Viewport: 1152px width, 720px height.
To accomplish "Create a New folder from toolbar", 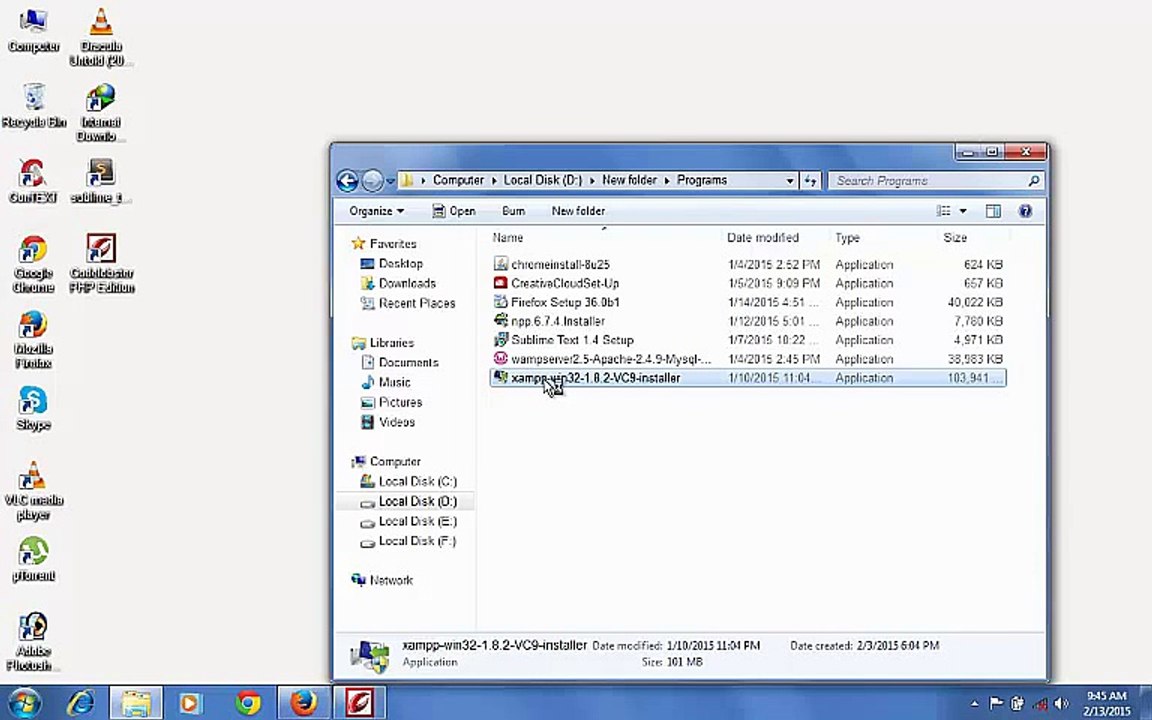I will (578, 211).
